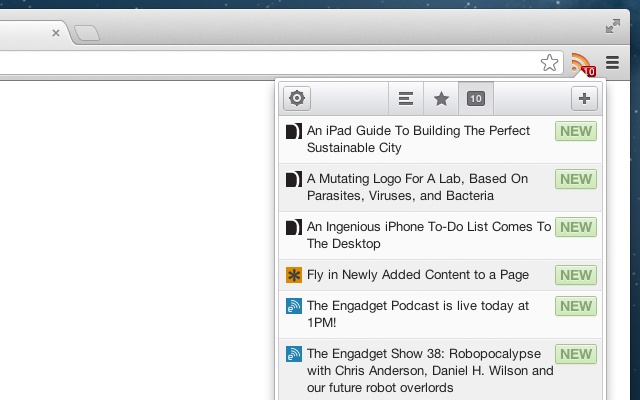The width and height of the screenshot is (640, 400).
Task: Open the Chrome hamburger menu
Action: 612,62
